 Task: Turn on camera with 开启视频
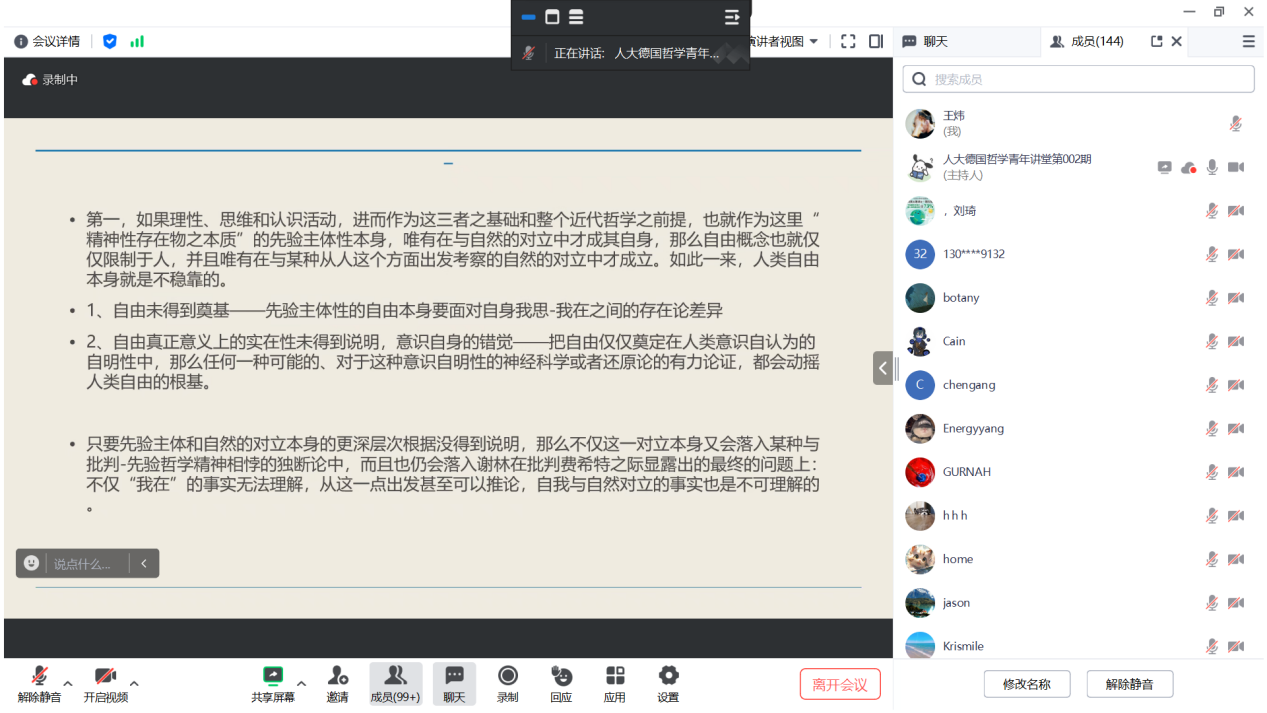click(105, 683)
